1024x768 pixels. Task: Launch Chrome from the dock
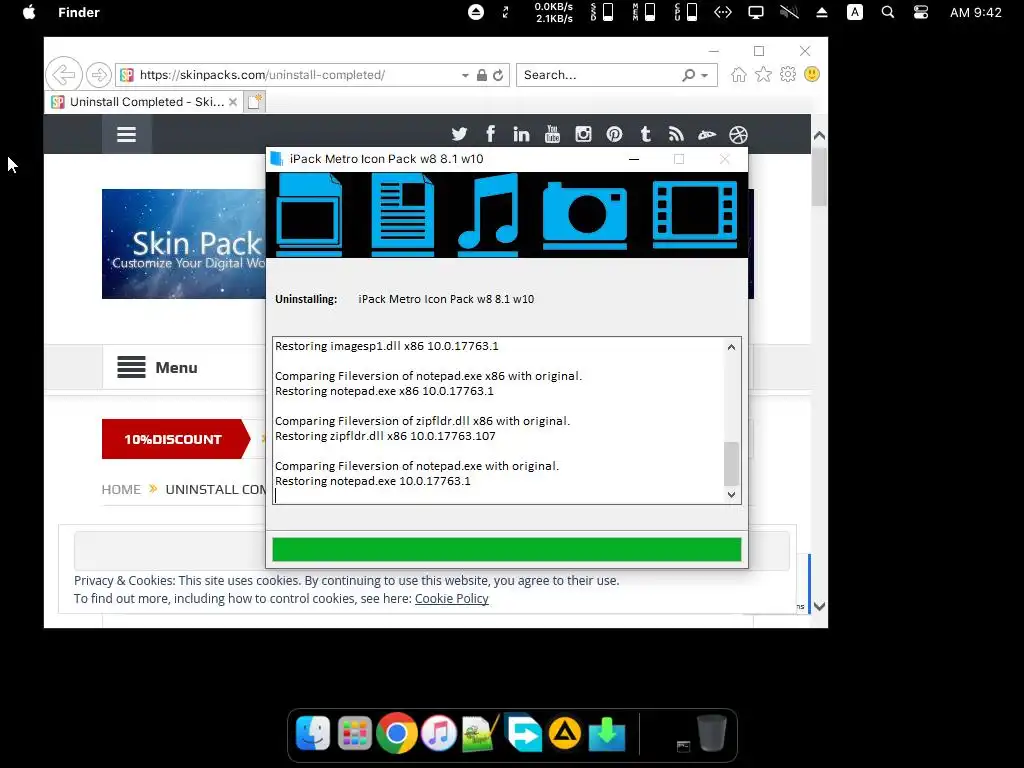point(396,733)
